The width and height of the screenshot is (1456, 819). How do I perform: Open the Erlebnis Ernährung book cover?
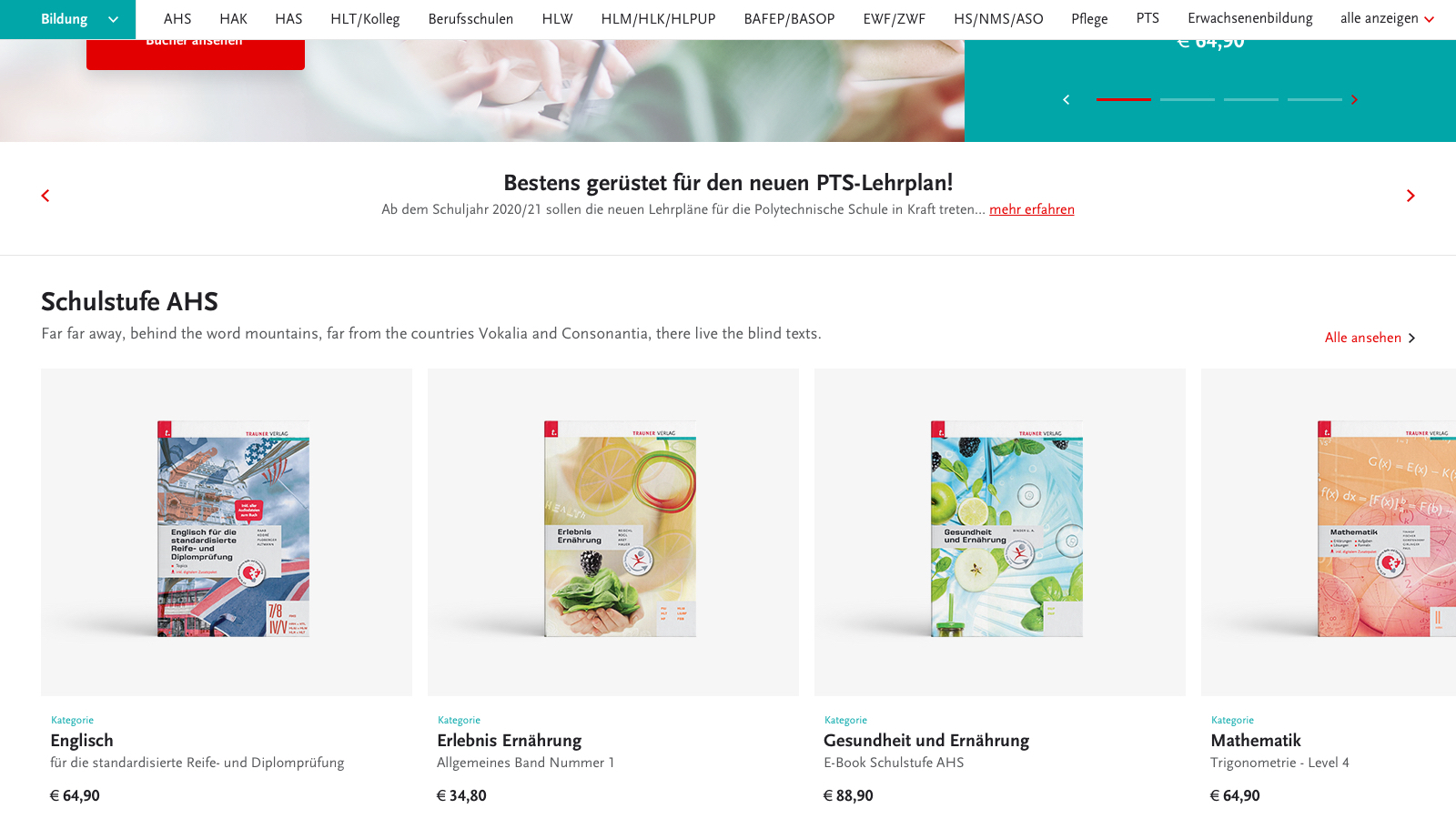[620, 529]
